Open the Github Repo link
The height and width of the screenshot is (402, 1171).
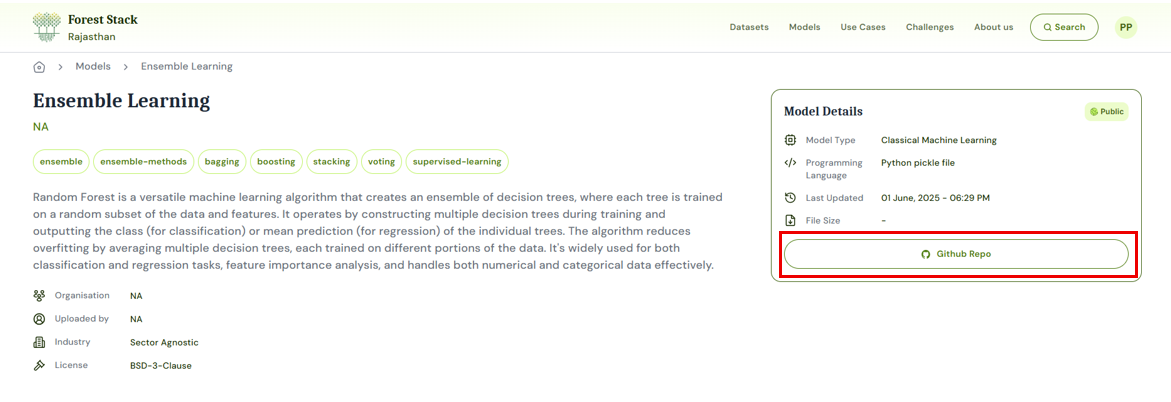(956, 254)
